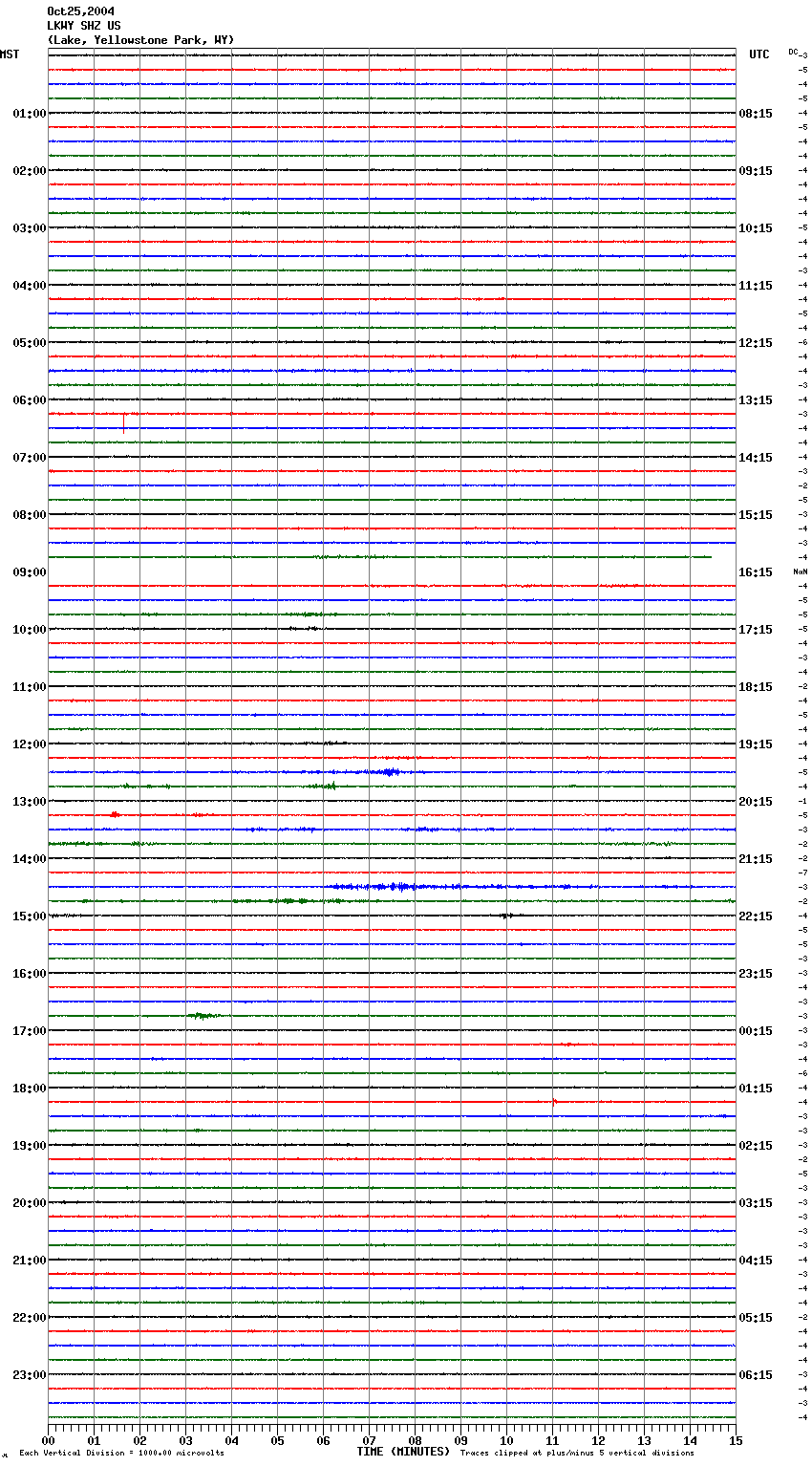
Task: Click the "15:00" MST hour label
Action: pyautogui.click(x=30, y=916)
